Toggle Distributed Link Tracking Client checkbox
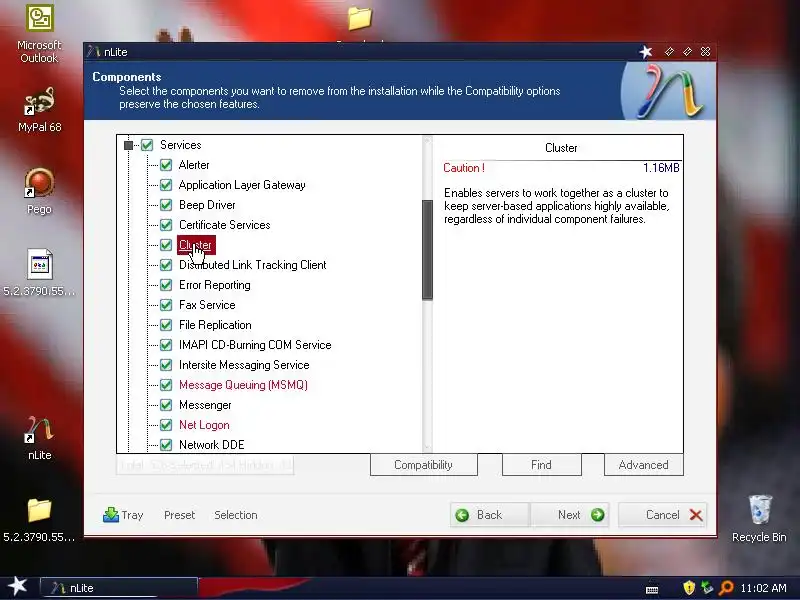The height and width of the screenshot is (600, 800). click(166, 265)
